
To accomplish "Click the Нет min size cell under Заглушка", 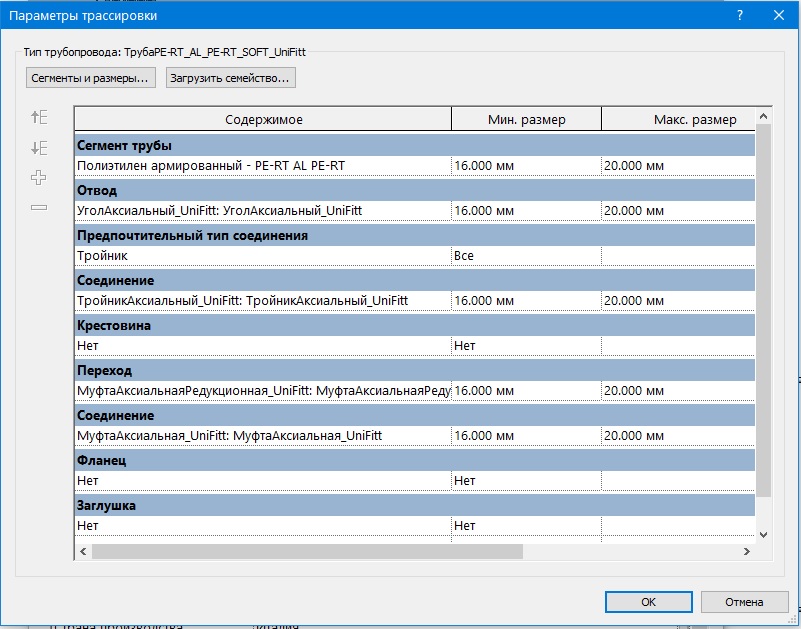I will click(527, 526).
